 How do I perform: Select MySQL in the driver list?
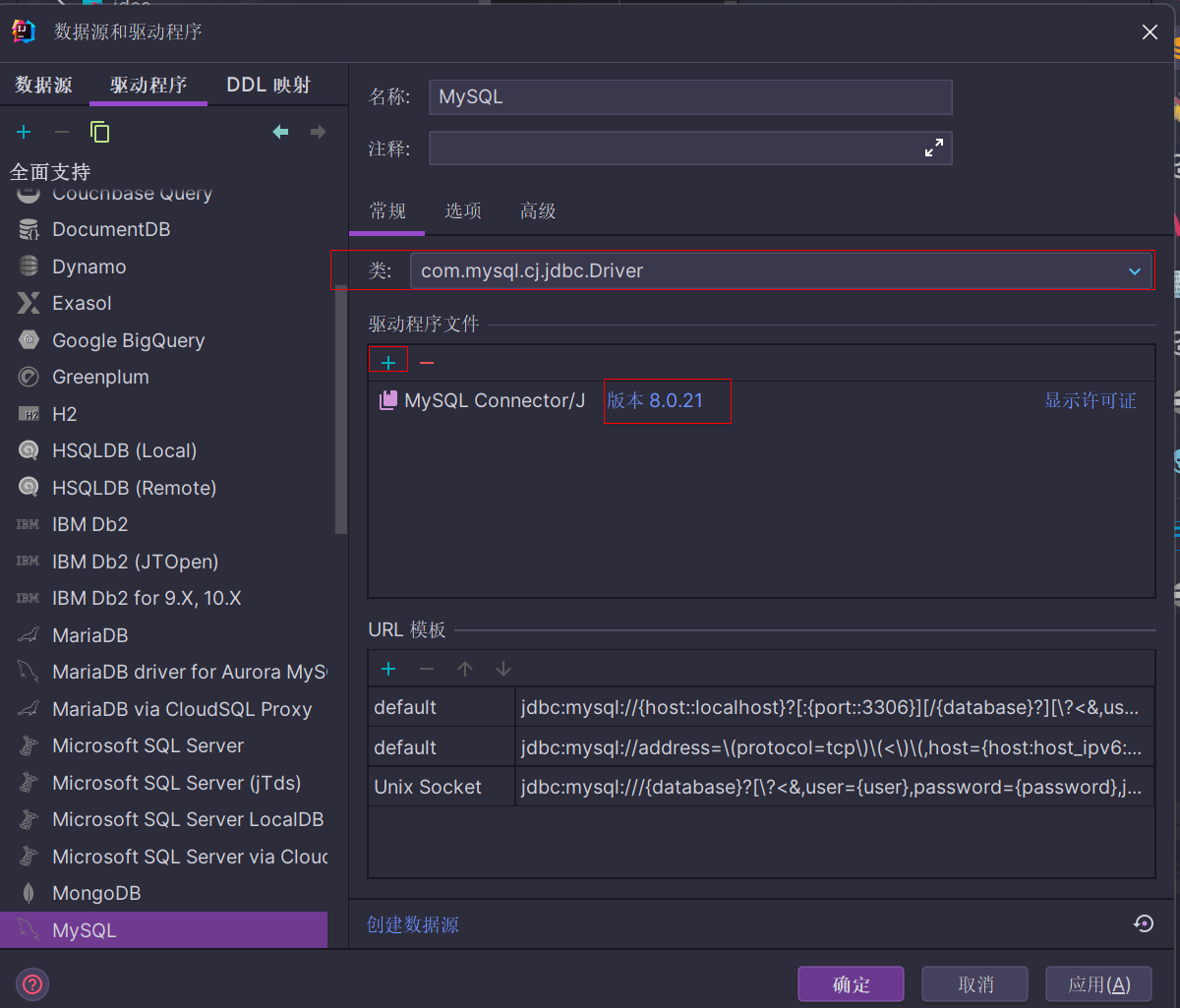pyautogui.click(x=163, y=929)
